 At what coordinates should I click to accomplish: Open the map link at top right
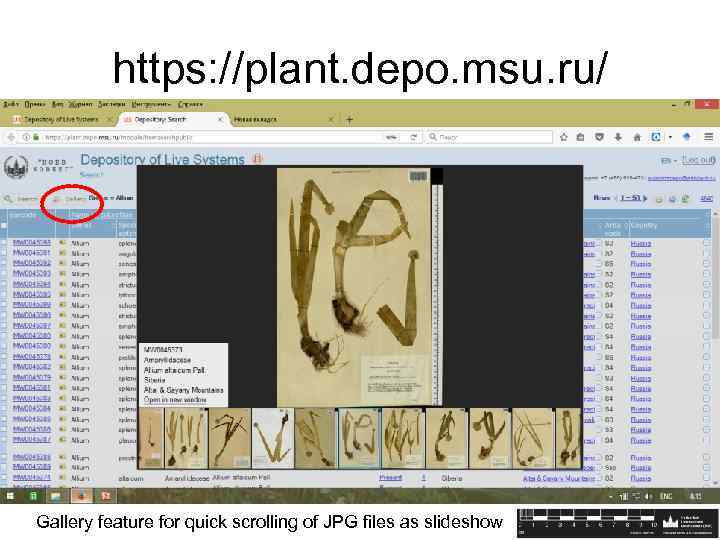pyautogui.click(x=706, y=199)
